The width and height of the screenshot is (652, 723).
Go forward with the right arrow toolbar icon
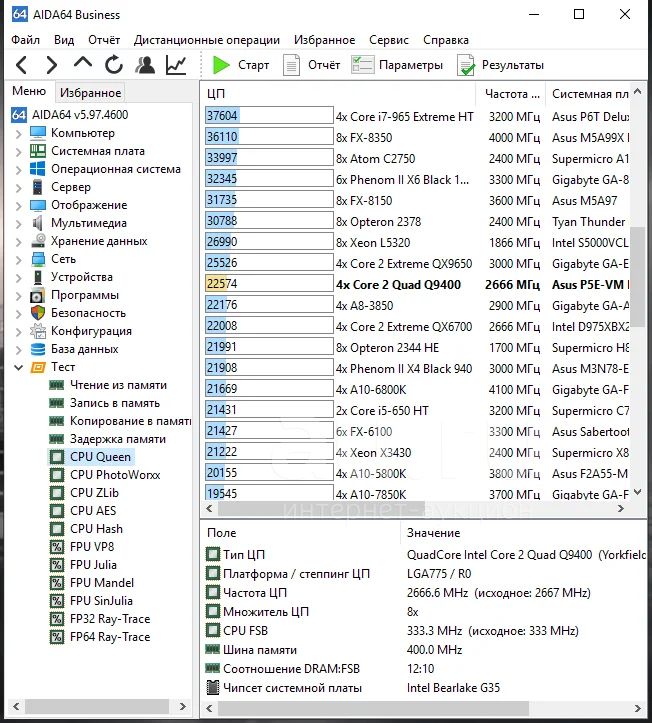(52, 65)
